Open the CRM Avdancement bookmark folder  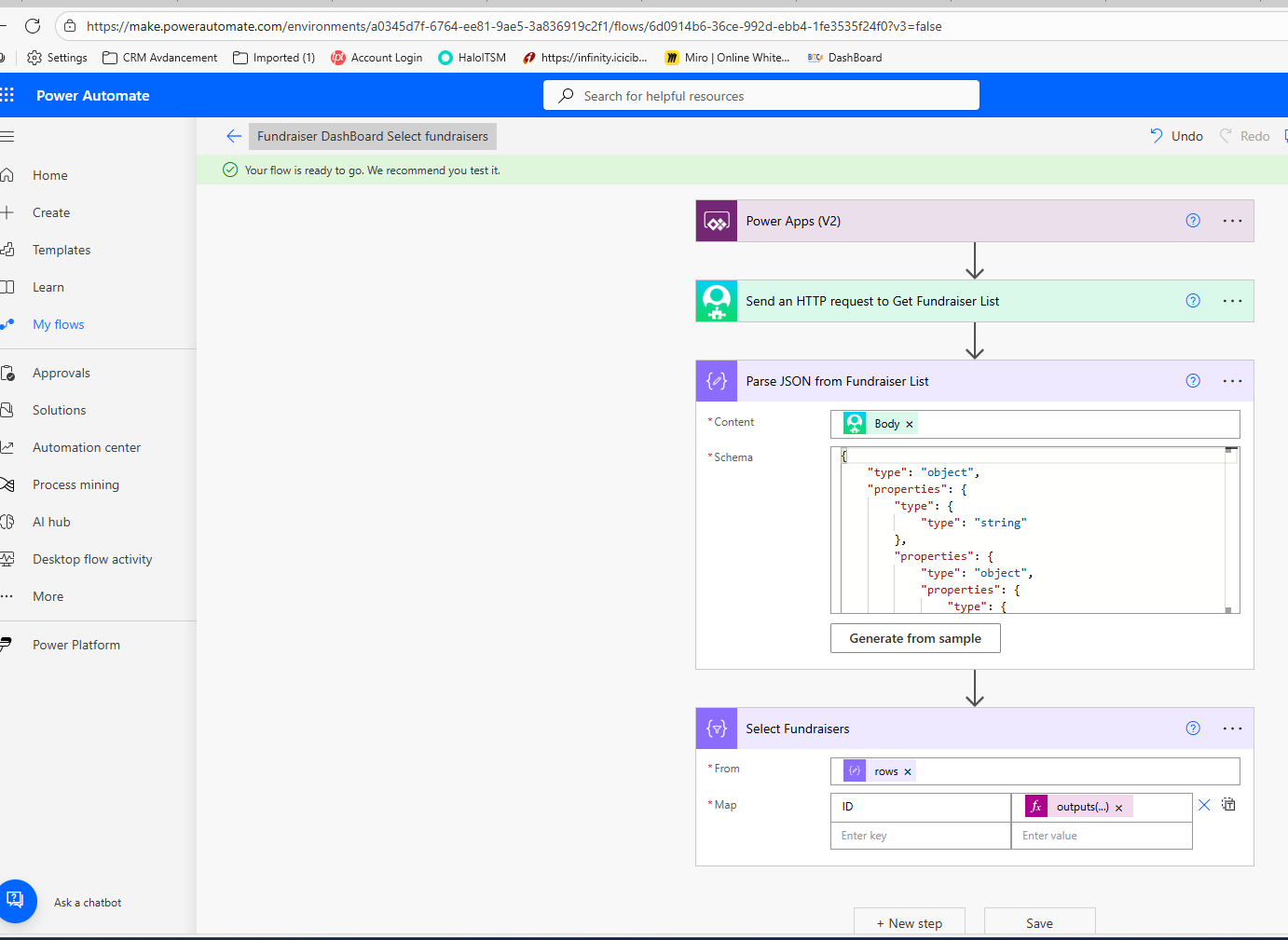160,58
